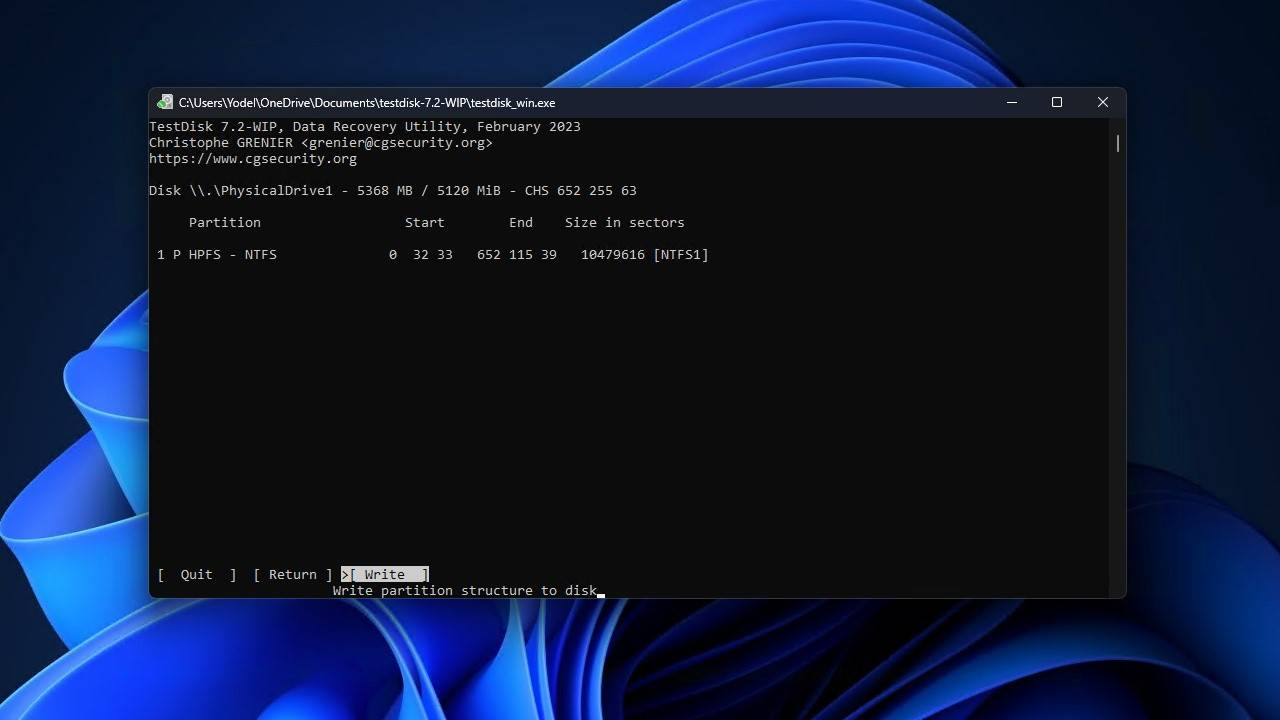Click the HPFS - NTFS partition row
Image resolution: width=1280 pixels, height=720 pixels.
(432, 255)
